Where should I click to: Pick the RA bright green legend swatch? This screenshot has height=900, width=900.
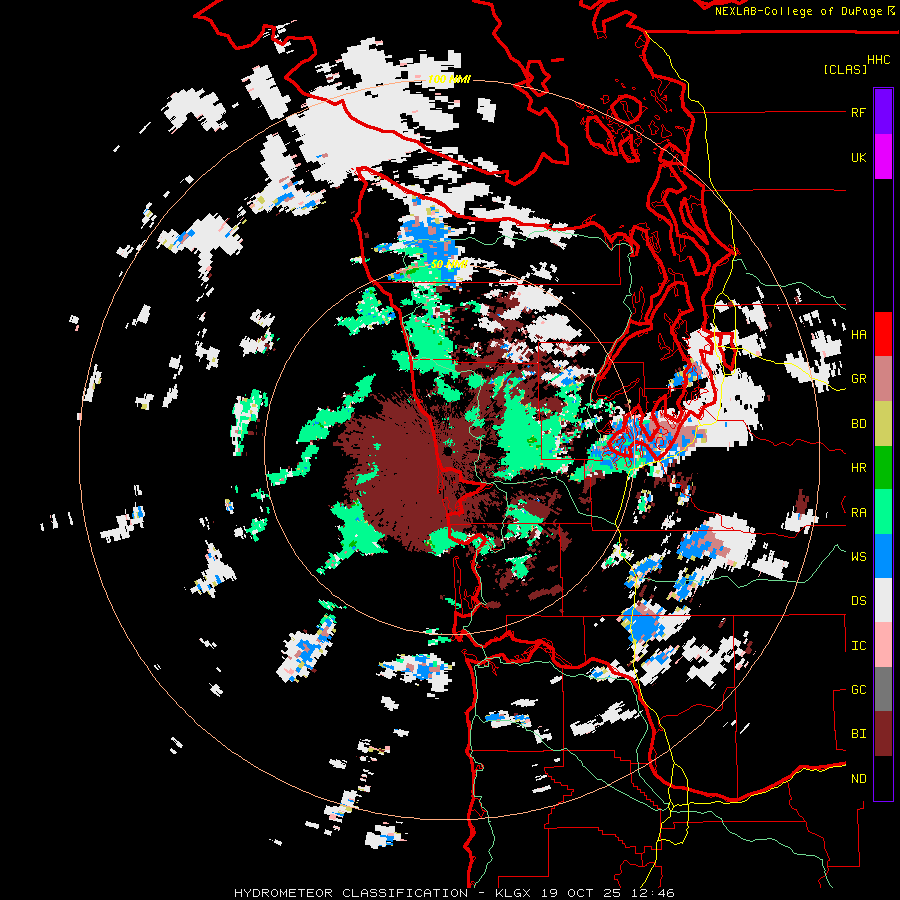coord(883,512)
